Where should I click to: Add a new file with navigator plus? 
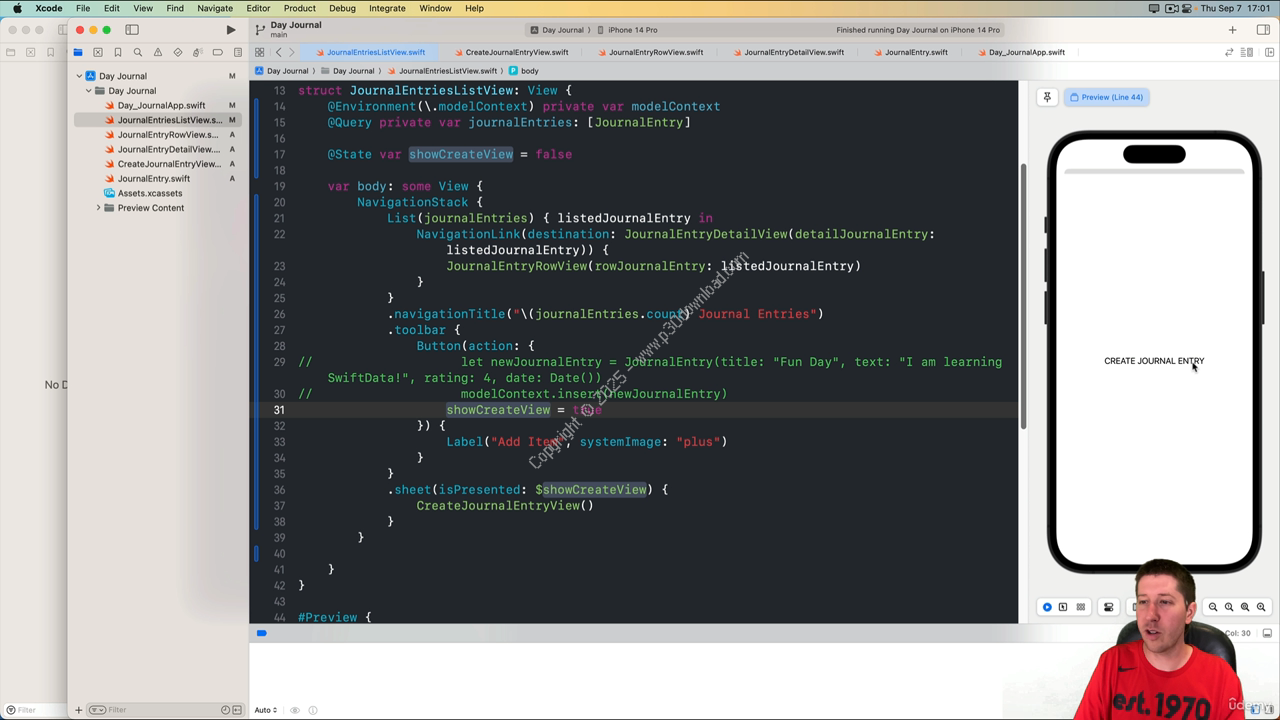click(78, 710)
